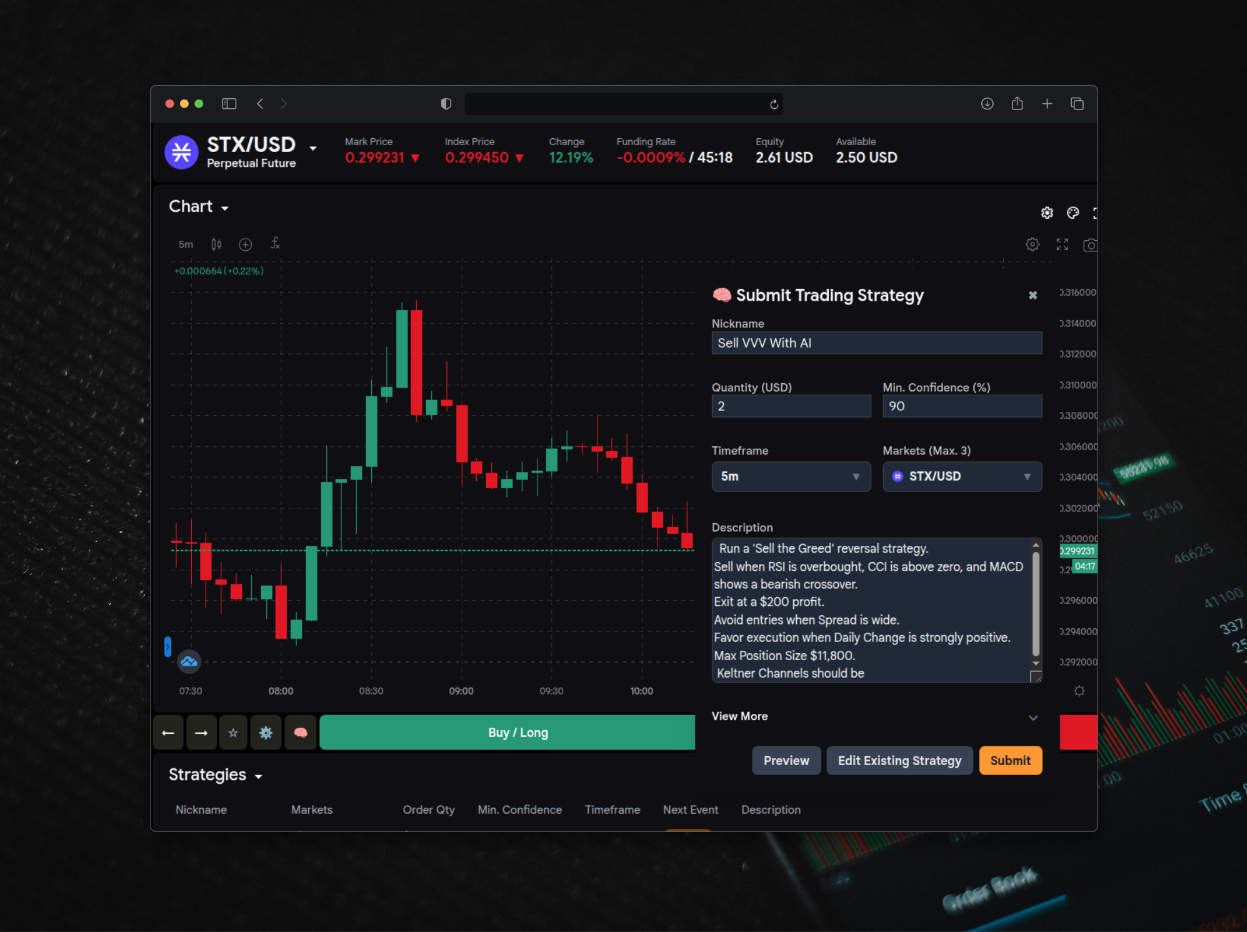Open the Chart panel menu
Image resolution: width=1247 pixels, height=932 pixels.
tap(199, 207)
